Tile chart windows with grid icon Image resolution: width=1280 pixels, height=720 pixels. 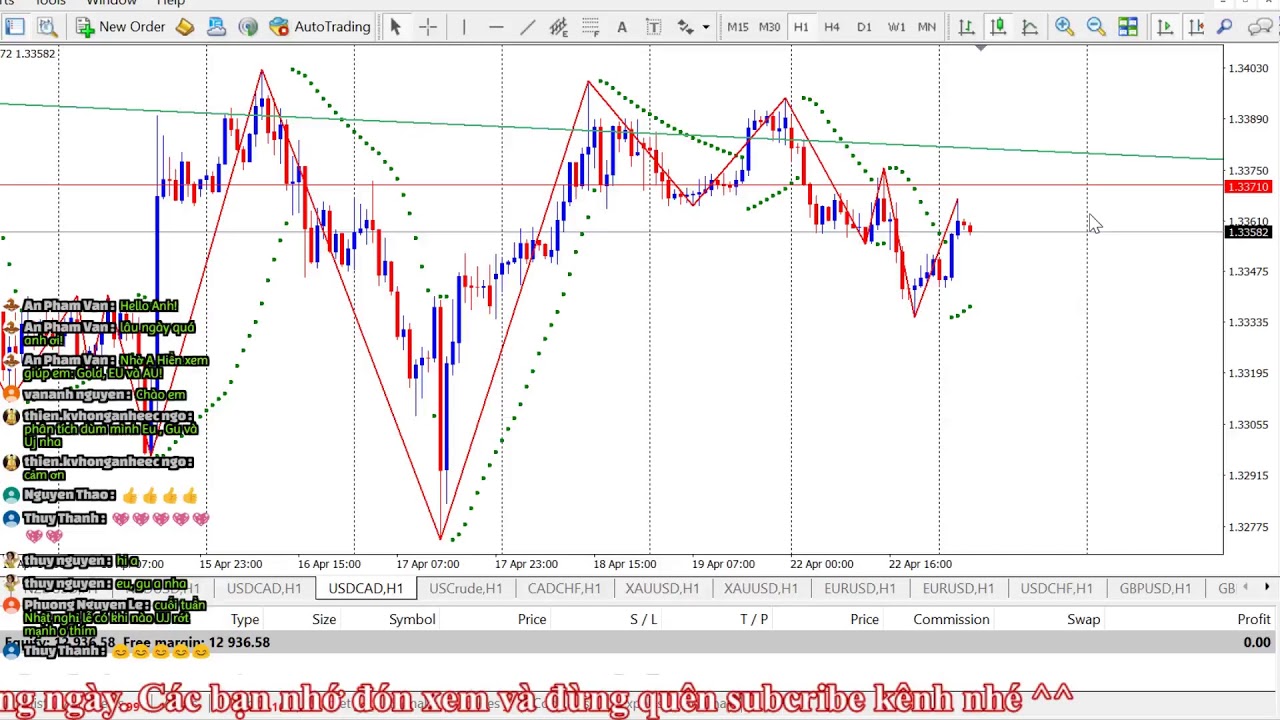[x=1128, y=27]
